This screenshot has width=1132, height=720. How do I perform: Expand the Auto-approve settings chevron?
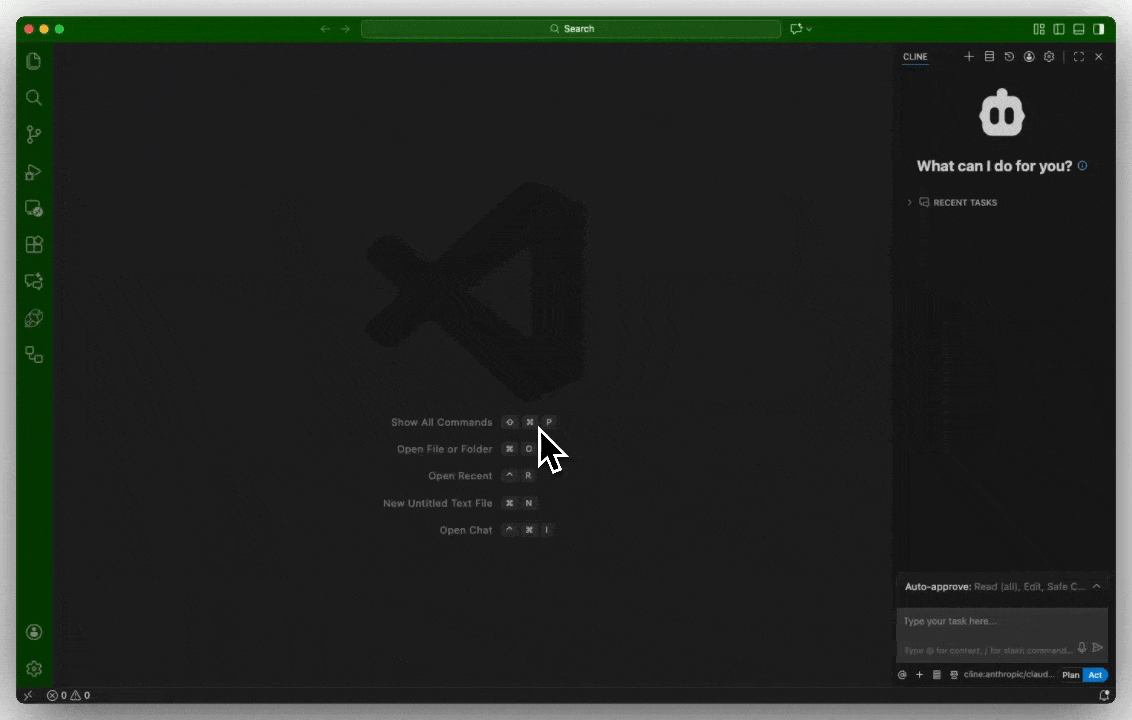click(x=1097, y=586)
